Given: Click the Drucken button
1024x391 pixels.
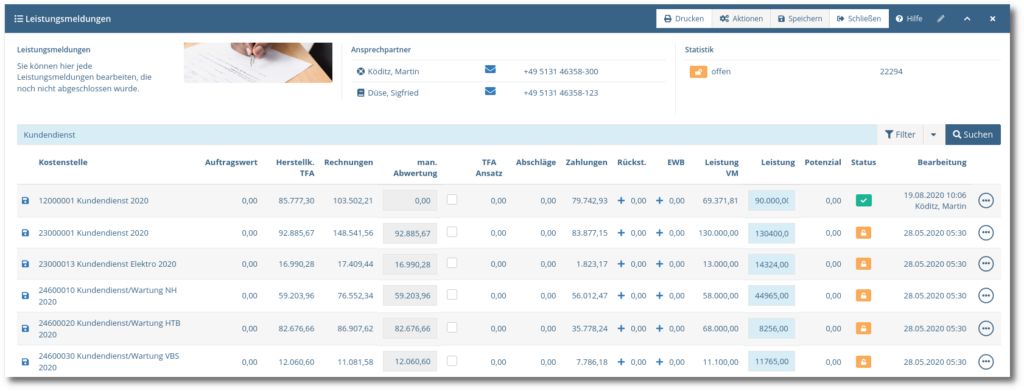Looking at the screenshot, I should 684,19.
